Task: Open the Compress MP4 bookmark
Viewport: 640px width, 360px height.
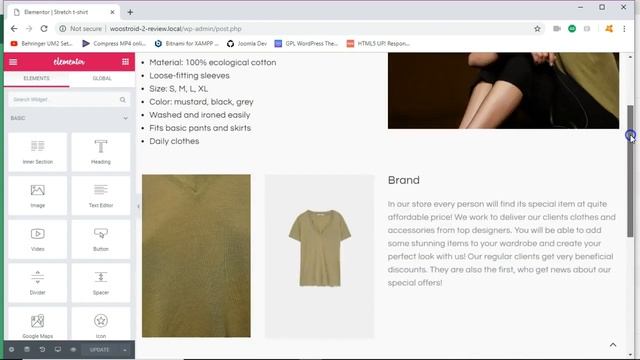Action: 114,43
